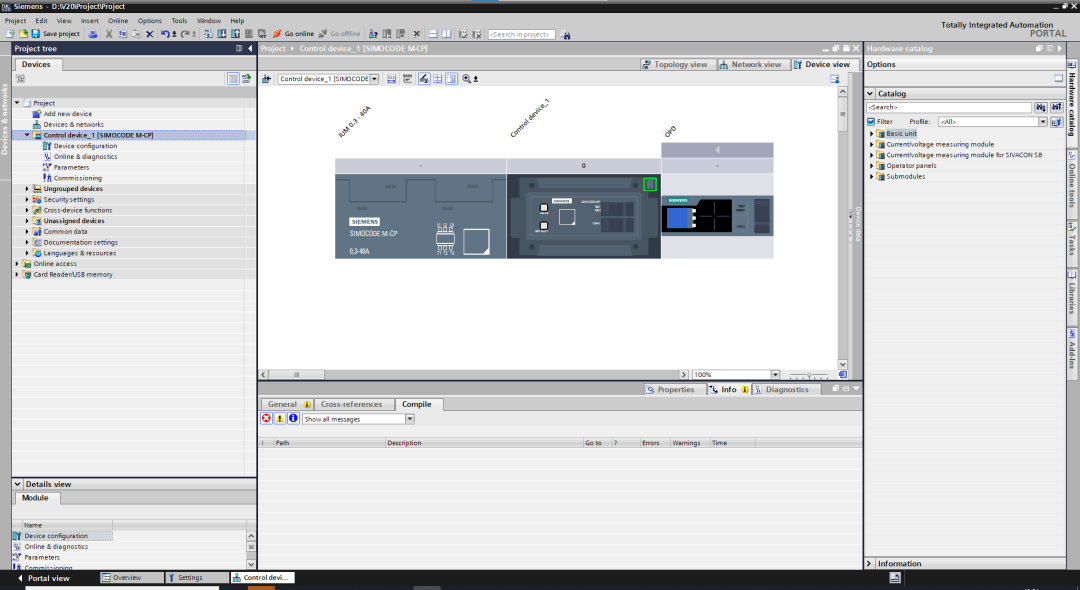Image resolution: width=1080 pixels, height=590 pixels.
Task: Expand the Submodules catalog folder
Action: pyautogui.click(x=872, y=176)
